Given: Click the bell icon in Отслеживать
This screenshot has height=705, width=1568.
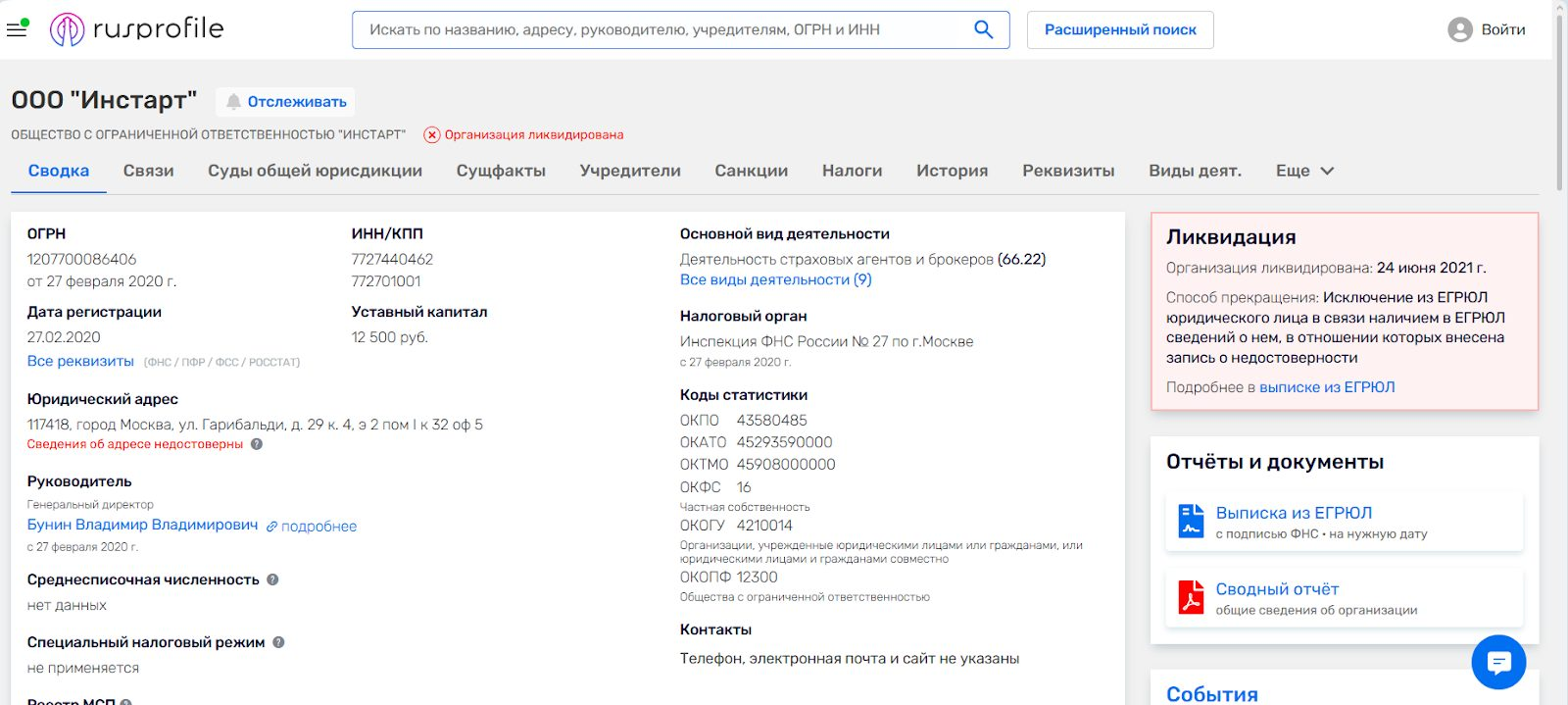Looking at the screenshot, I should [x=233, y=102].
